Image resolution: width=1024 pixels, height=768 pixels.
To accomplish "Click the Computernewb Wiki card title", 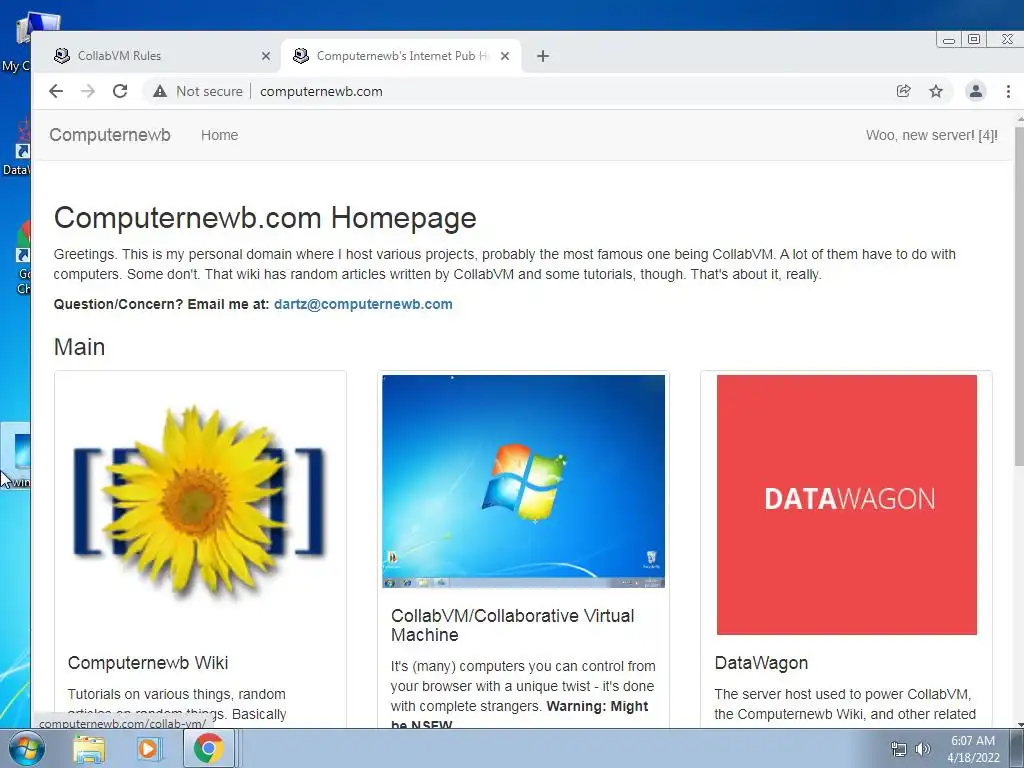I will click(x=148, y=663).
